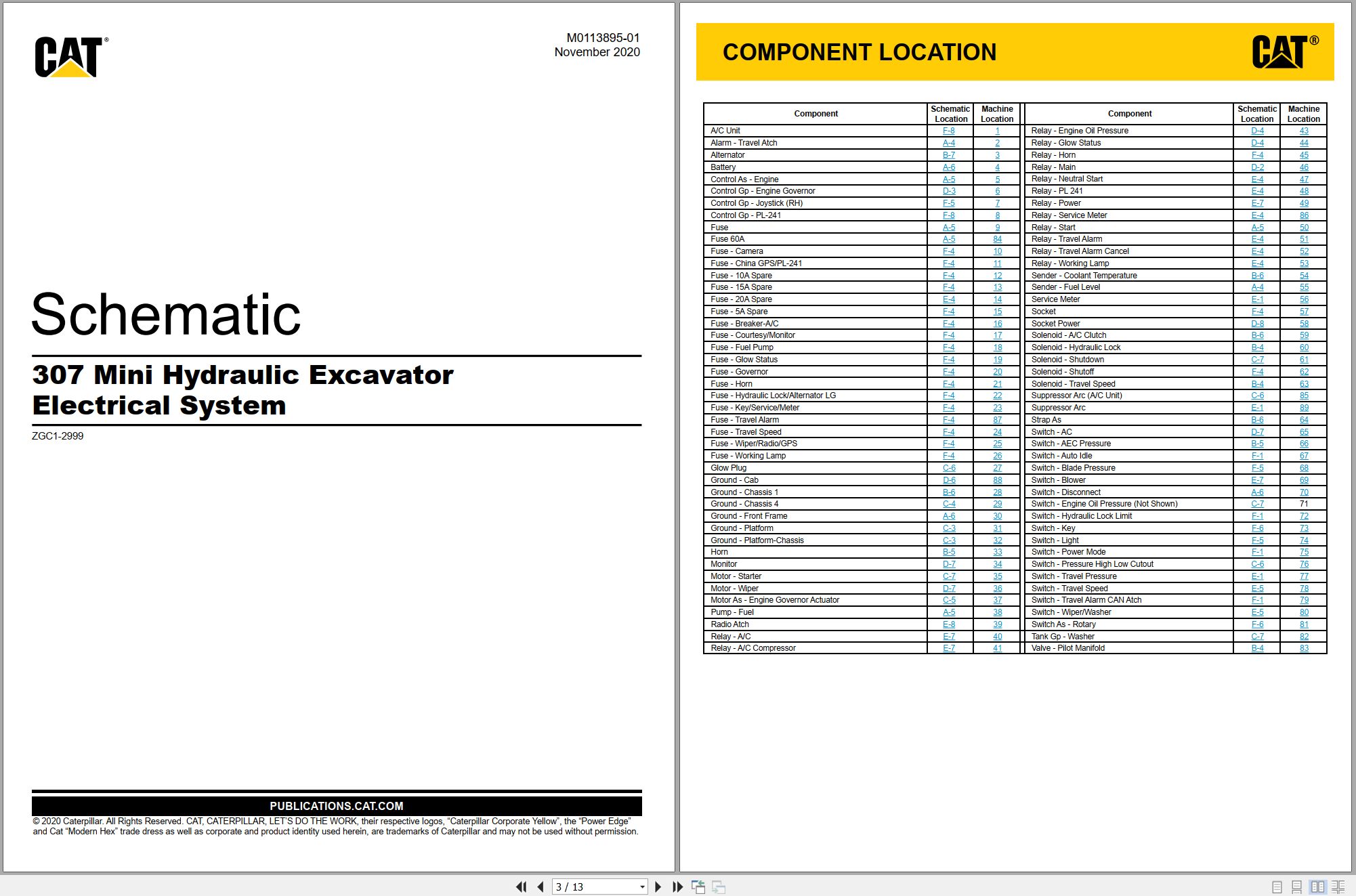Click schematic link B-7 for Alternator
Image resolution: width=1356 pixels, height=896 pixels.
click(x=949, y=155)
